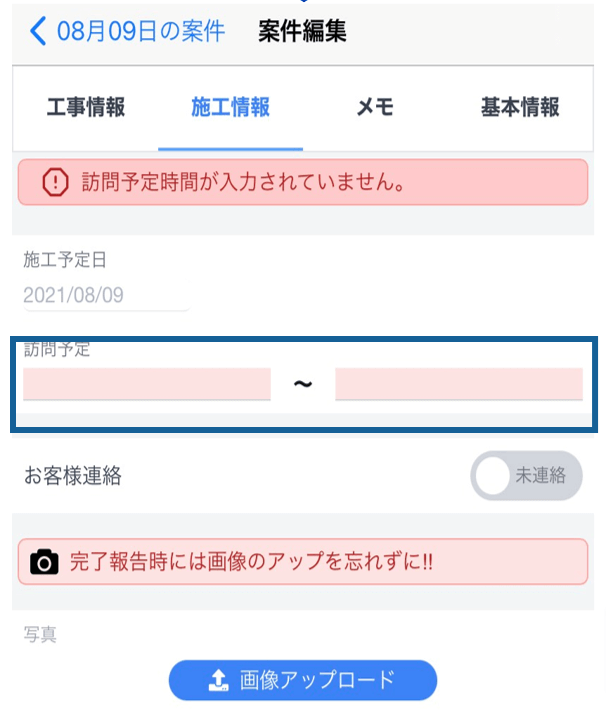Click the 写真 section label

(40, 634)
